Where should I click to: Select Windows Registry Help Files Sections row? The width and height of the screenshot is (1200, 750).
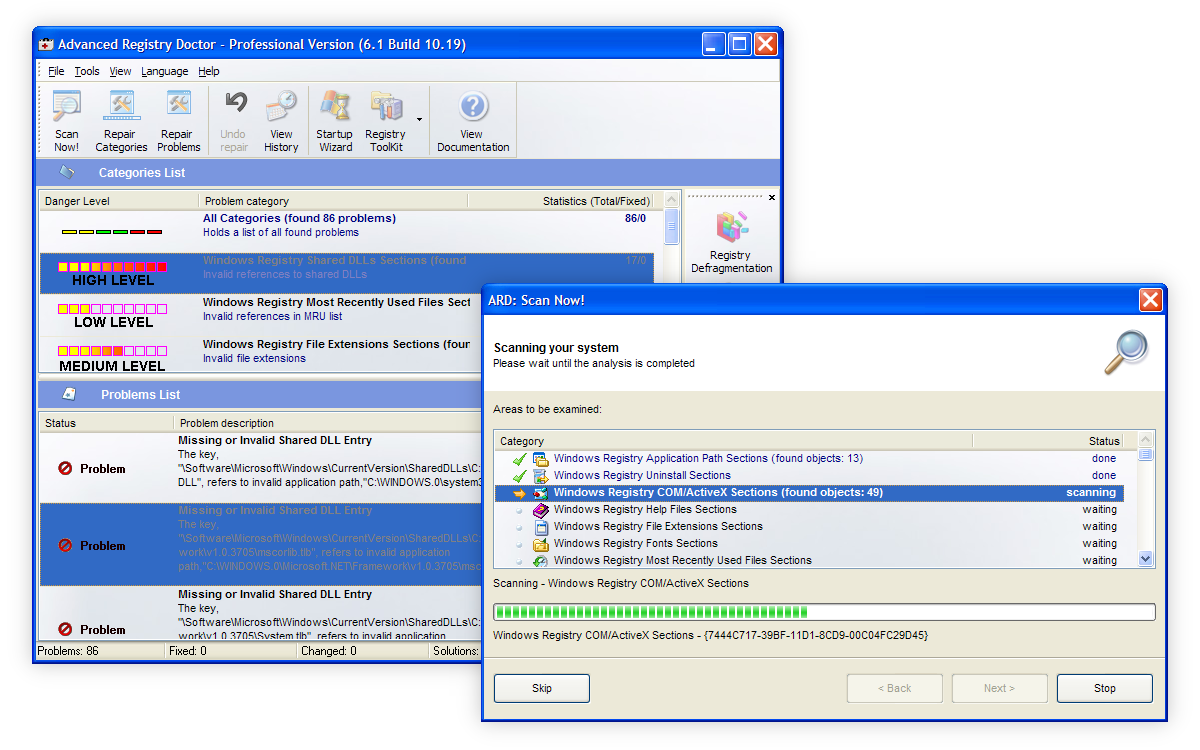(x=810, y=510)
